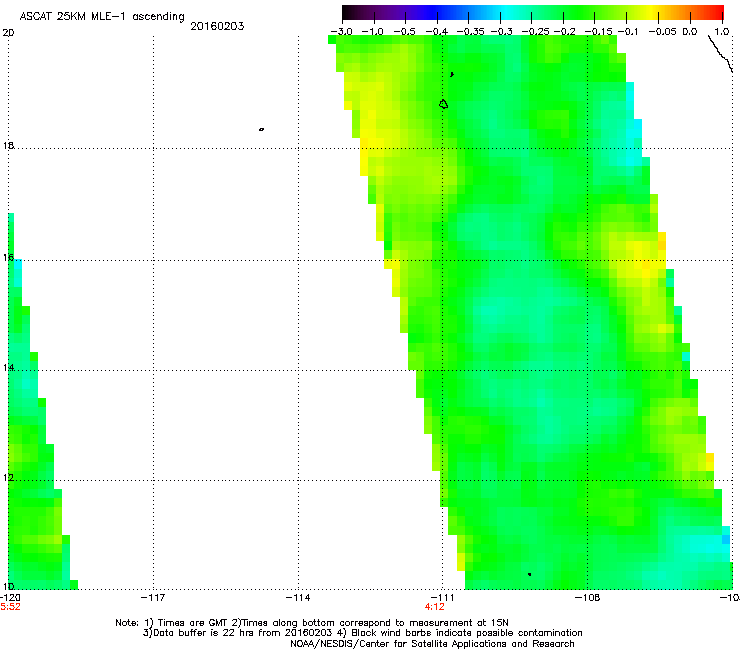The width and height of the screenshot is (740, 650).
Task: Click the red time stamp "4:12"
Action: (x=435, y=607)
